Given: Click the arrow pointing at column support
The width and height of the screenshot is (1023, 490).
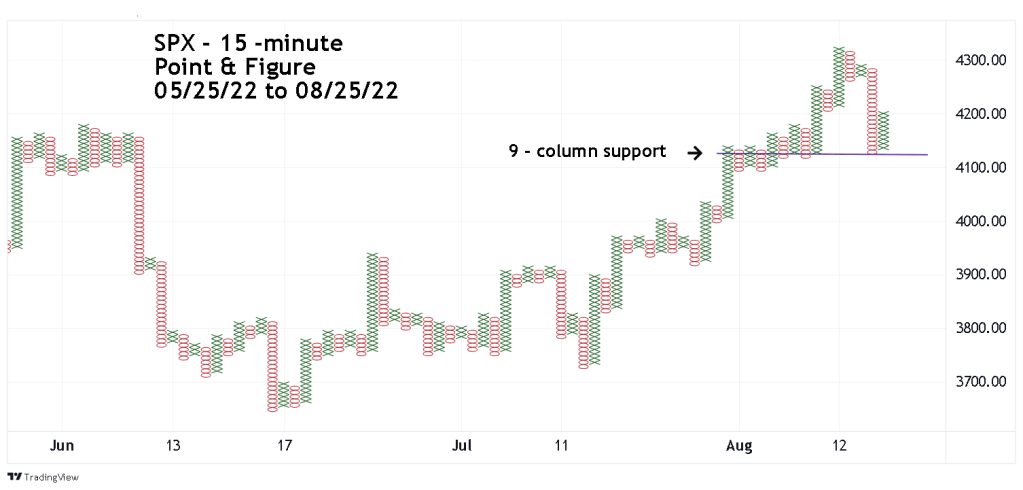Looking at the screenshot, I should pos(694,152).
